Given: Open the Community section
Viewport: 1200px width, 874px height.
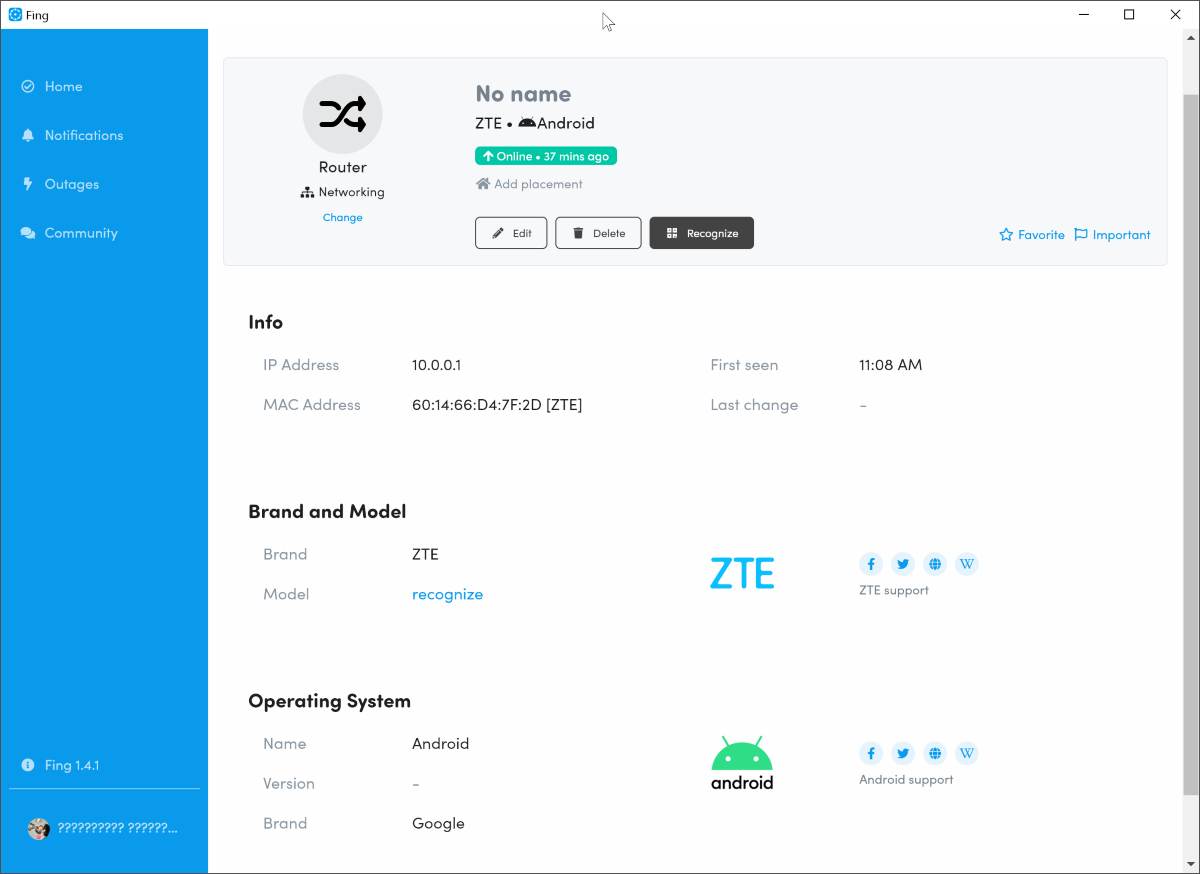Looking at the screenshot, I should point(81,233).
